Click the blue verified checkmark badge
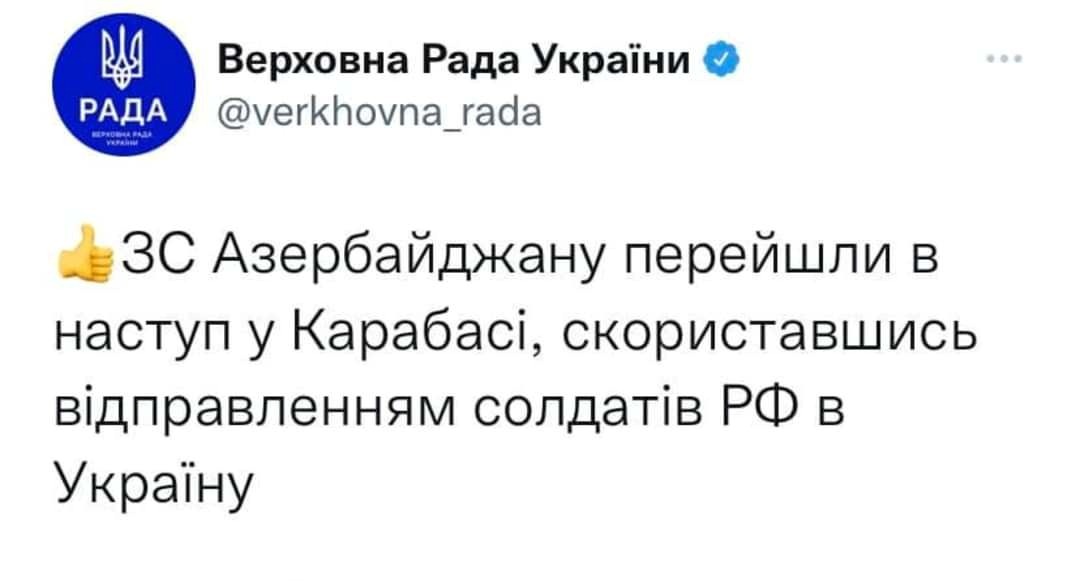Screen dimensions: 1080x582 [720, 60]
